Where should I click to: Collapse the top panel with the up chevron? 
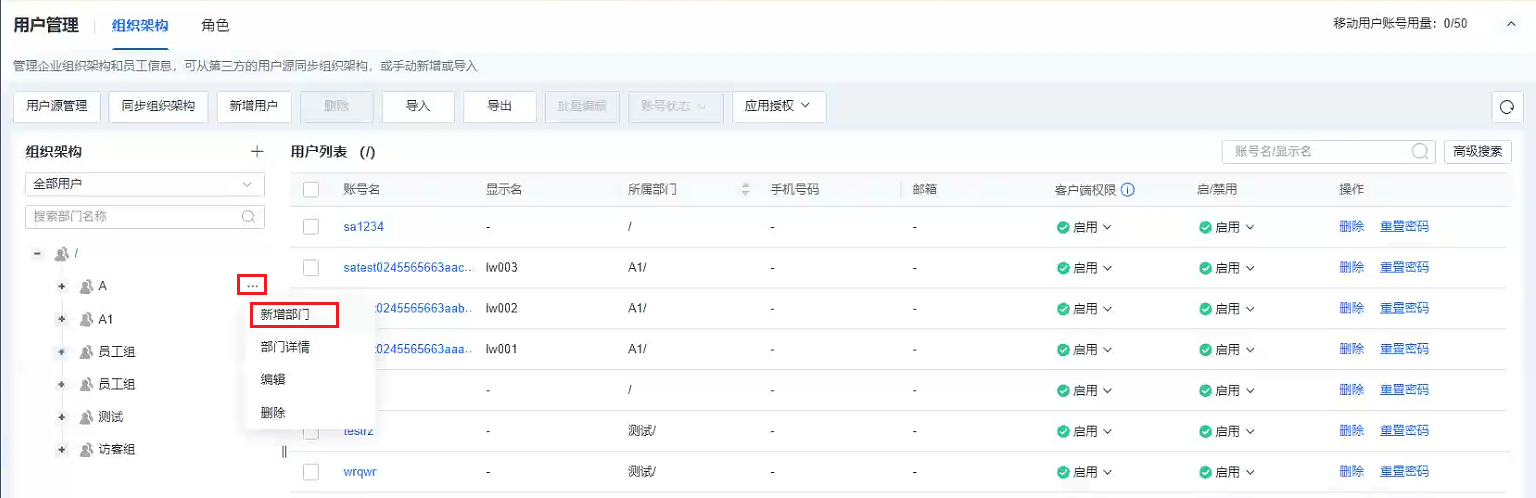point(1510,23)
